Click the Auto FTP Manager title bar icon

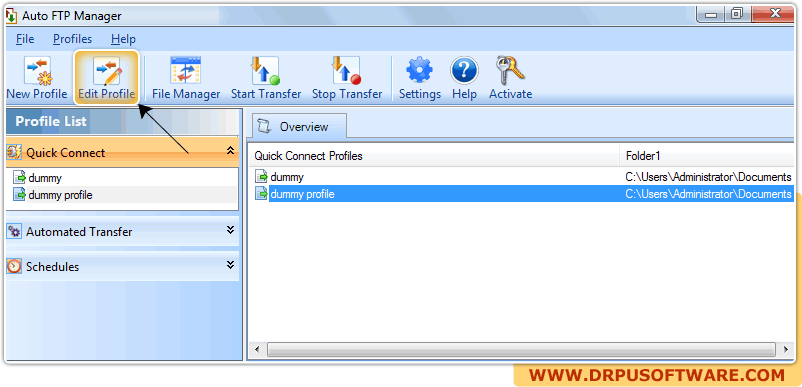11,16
